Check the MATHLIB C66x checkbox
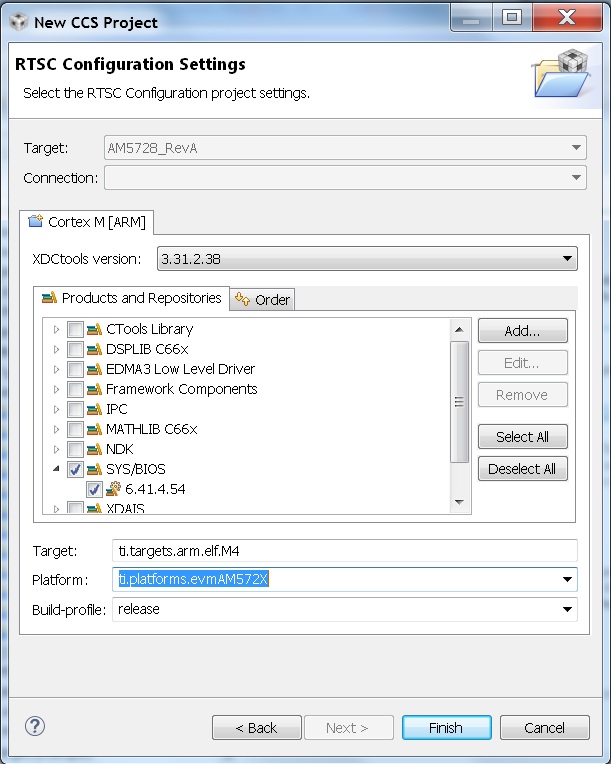611x764 pixels. [x=75, y=429]
